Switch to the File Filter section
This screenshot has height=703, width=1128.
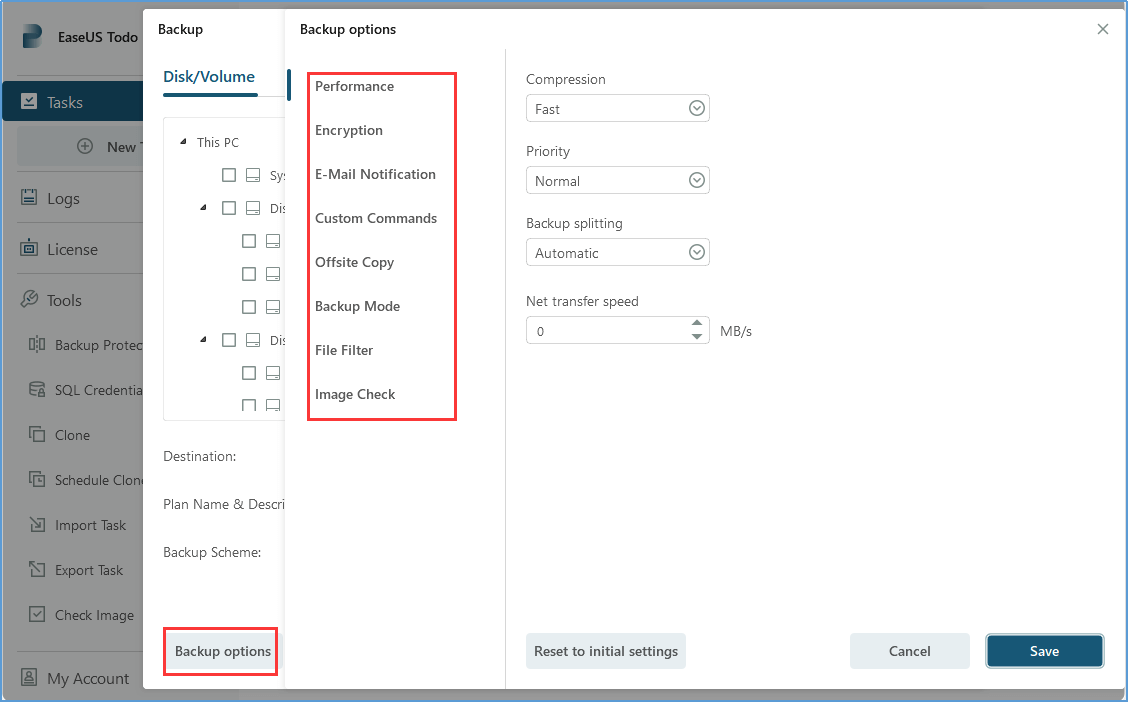click(344, 350)
